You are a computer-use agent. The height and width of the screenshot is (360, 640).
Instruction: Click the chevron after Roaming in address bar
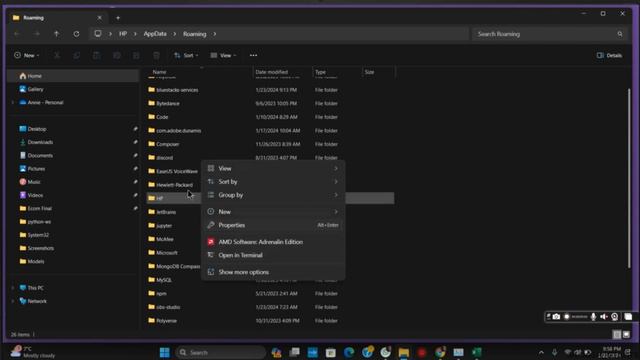tap(215, 34)
